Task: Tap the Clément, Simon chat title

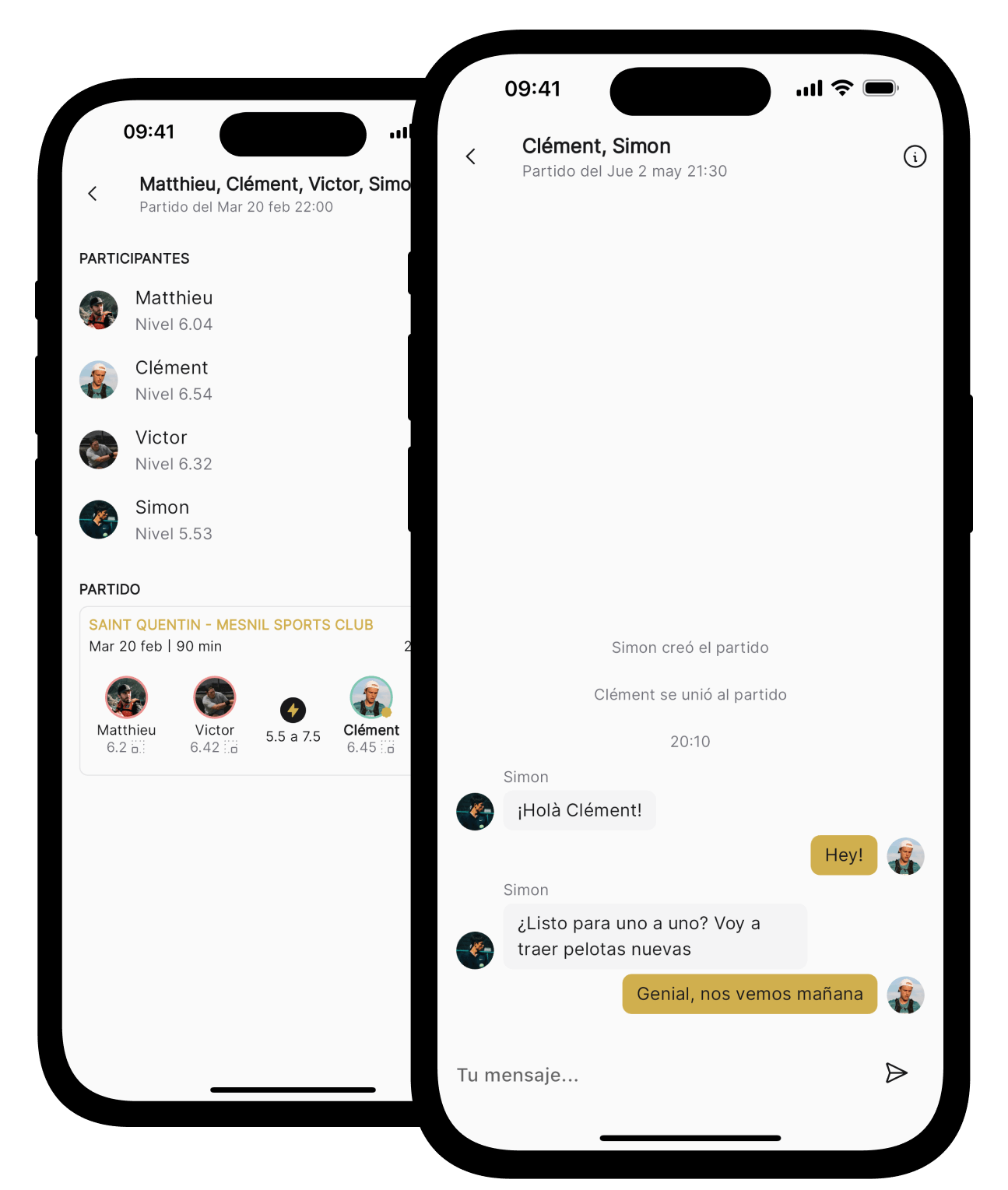Action: point(596,146)
